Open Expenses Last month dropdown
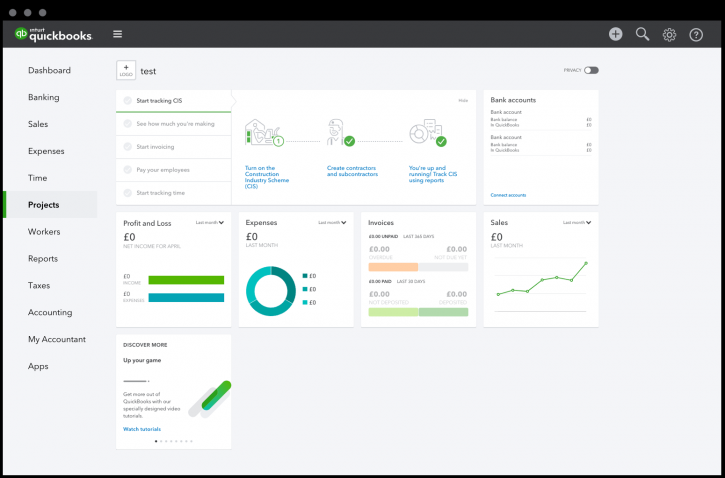Viewport: 725px width, 478px height. click(x=332, y=223)
